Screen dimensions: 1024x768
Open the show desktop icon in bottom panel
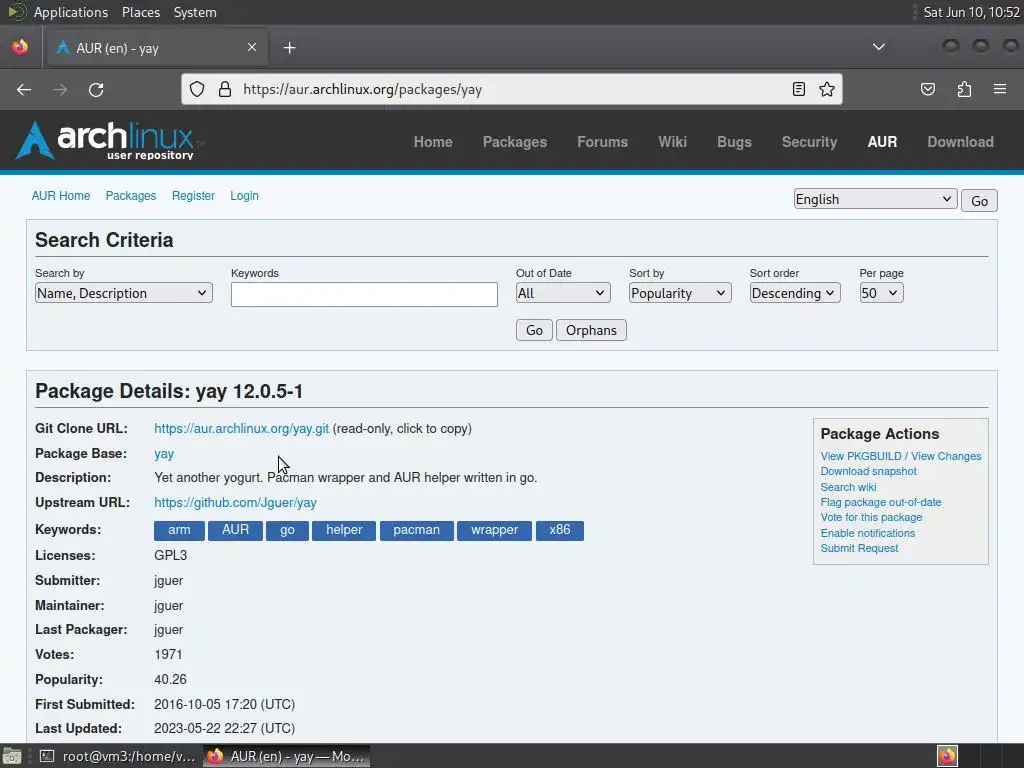(x=12, y=756)
